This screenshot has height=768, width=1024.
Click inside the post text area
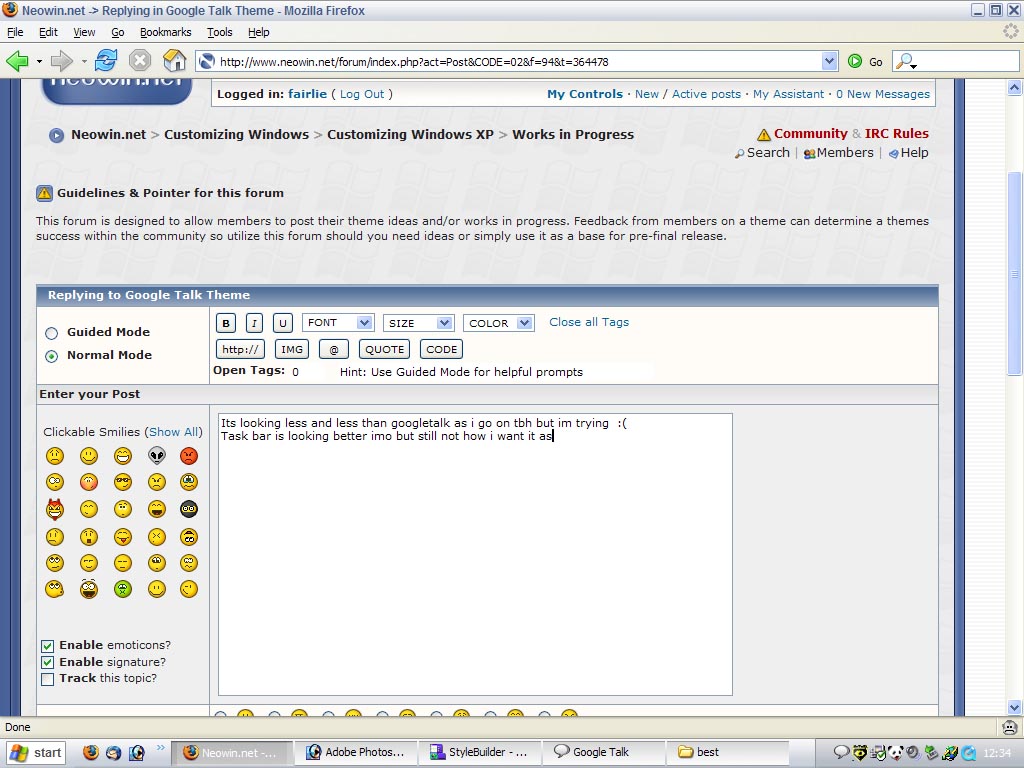475,550
